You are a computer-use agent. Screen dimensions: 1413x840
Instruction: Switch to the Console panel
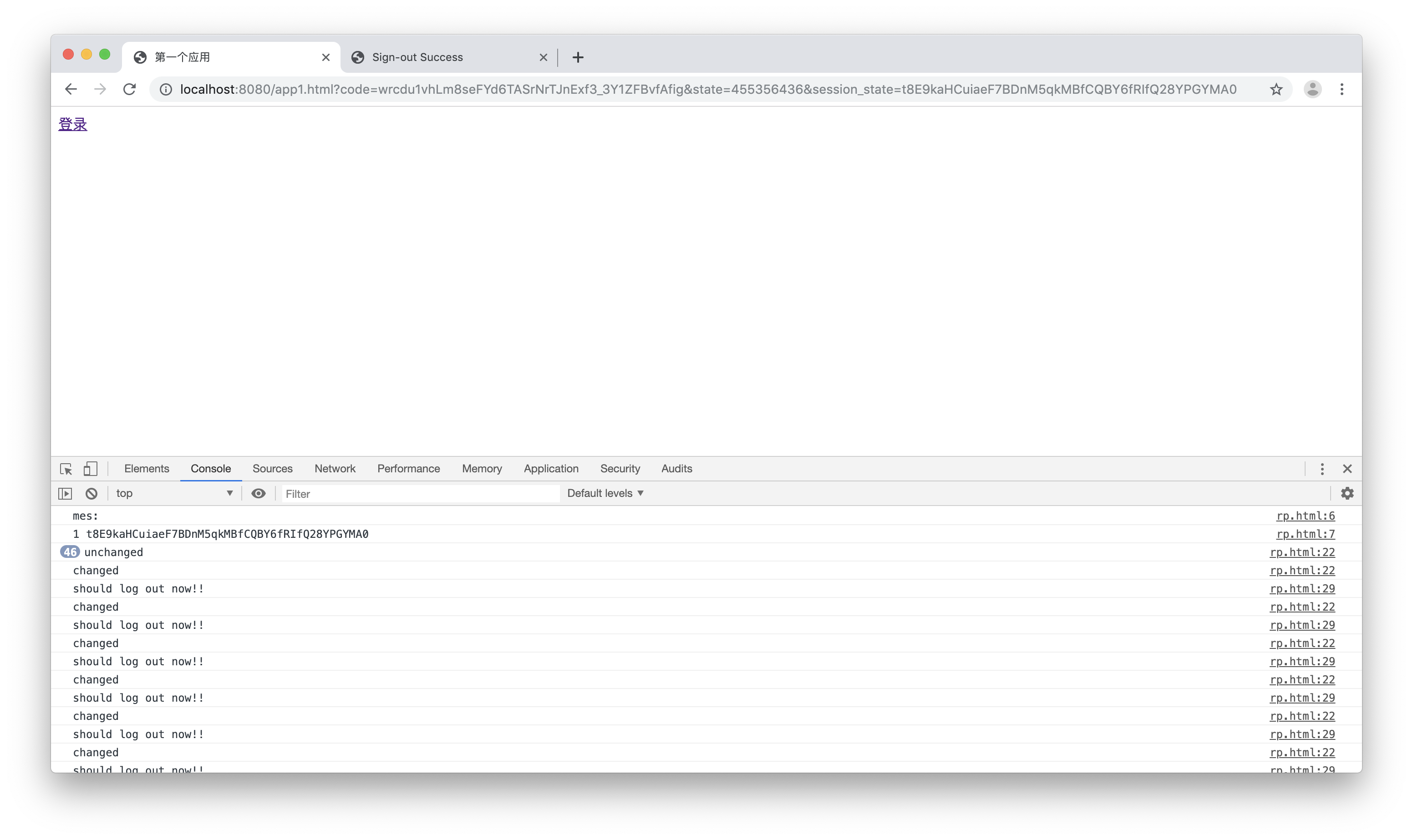(x=211, y=469)
